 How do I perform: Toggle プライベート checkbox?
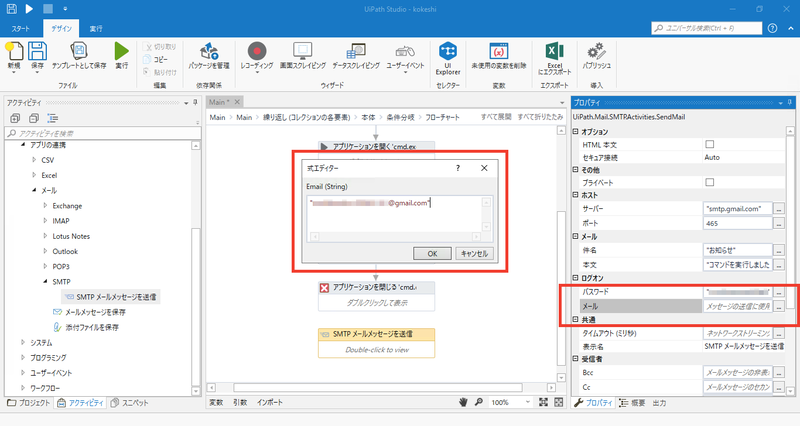(709, 182)
